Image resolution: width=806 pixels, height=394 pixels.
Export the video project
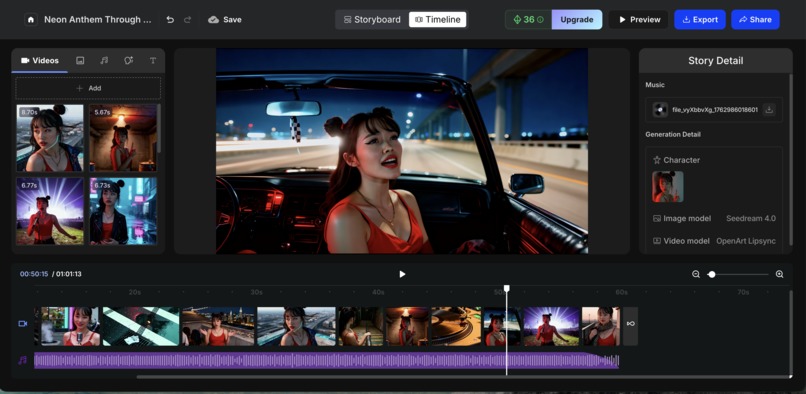click(x=700, y=20)
